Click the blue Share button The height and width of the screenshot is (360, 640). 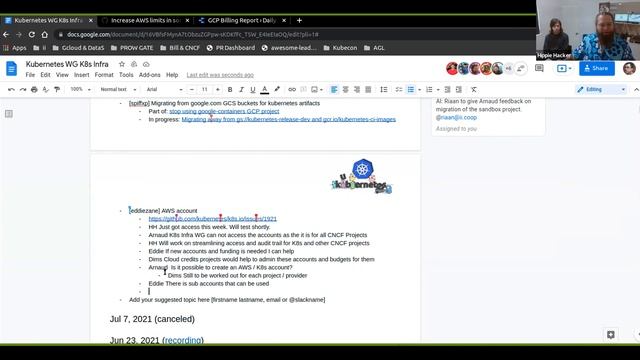pos(597,68)
